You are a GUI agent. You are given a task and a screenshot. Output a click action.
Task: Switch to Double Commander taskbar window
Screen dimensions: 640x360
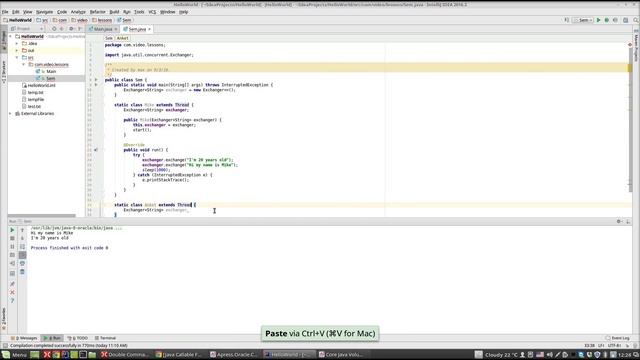point(125,355)
